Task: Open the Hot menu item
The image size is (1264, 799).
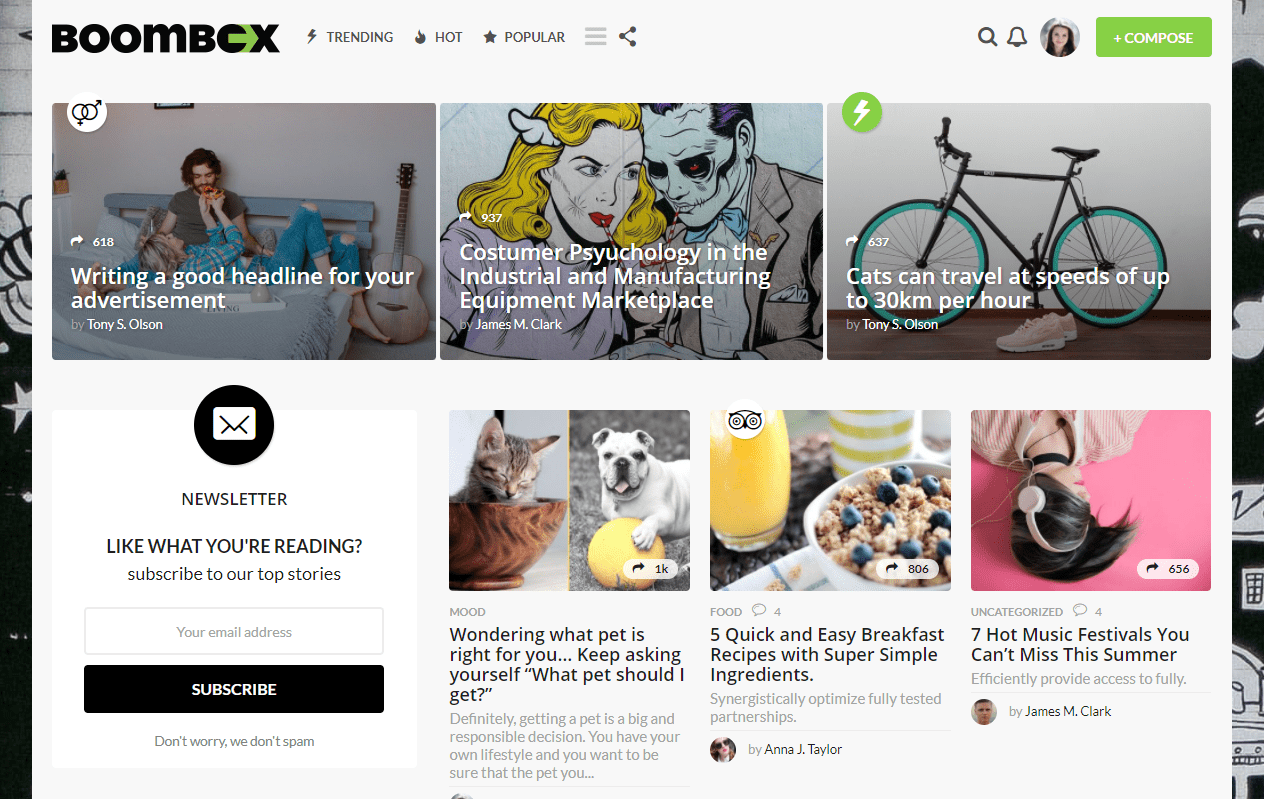Action: 438,37
